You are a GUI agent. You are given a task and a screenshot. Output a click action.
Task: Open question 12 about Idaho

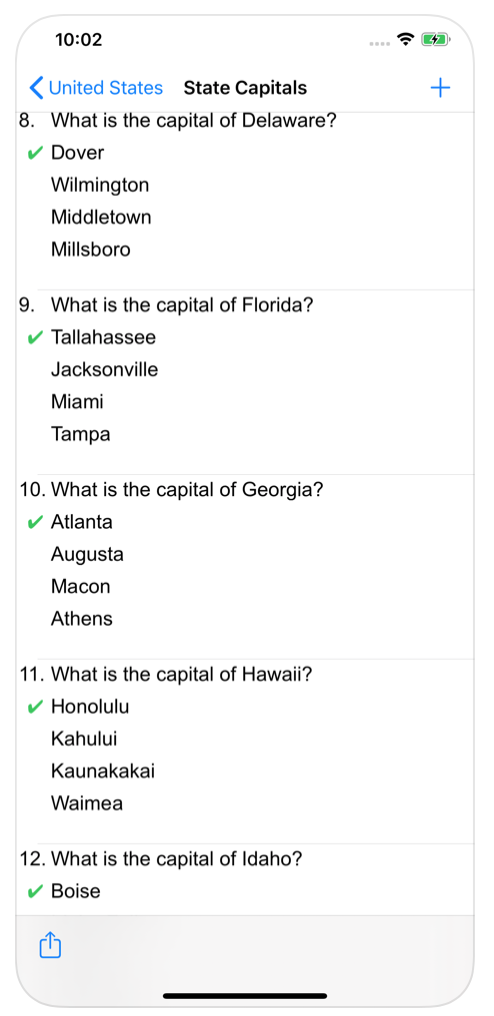[161, 859]
